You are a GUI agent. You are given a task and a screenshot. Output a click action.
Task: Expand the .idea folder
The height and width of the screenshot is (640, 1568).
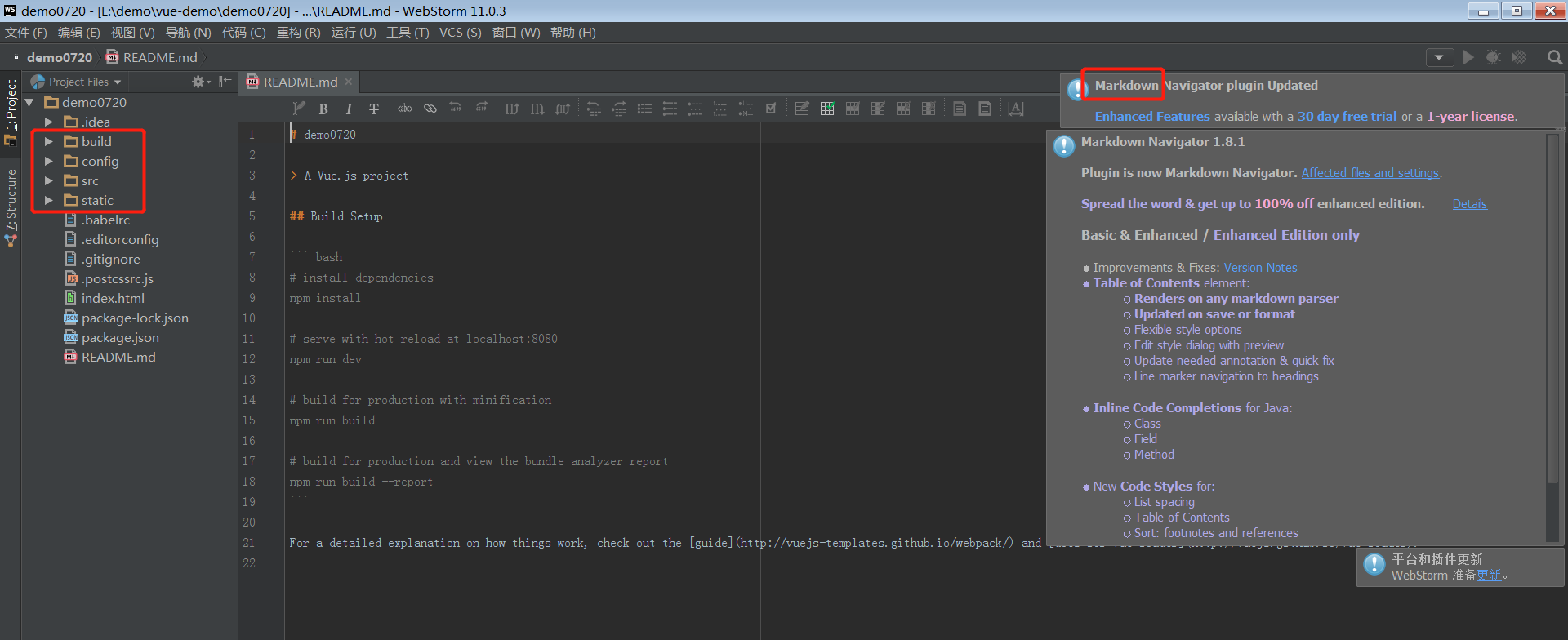(49, 122)
